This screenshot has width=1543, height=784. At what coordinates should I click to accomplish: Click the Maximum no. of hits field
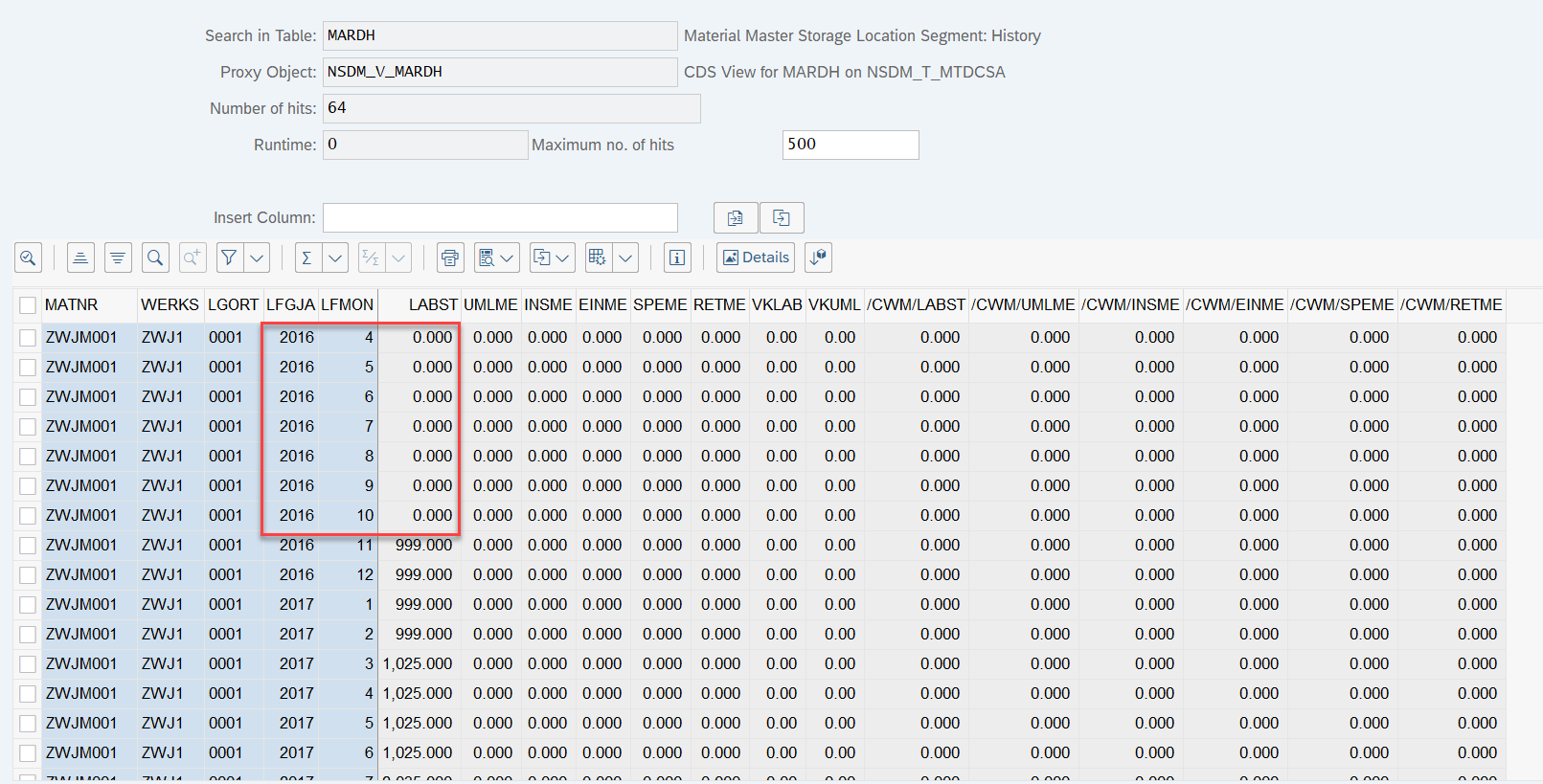click(x=850, y=145)
